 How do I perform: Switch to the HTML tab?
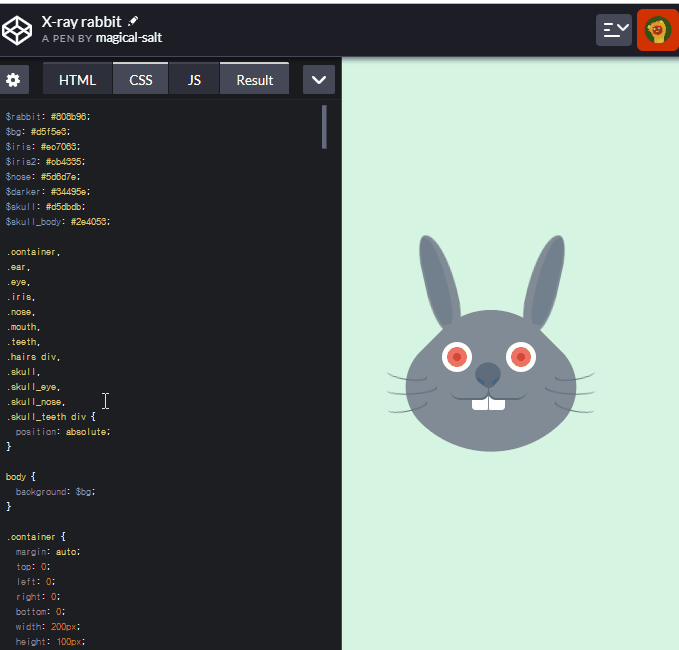point(78,80)
